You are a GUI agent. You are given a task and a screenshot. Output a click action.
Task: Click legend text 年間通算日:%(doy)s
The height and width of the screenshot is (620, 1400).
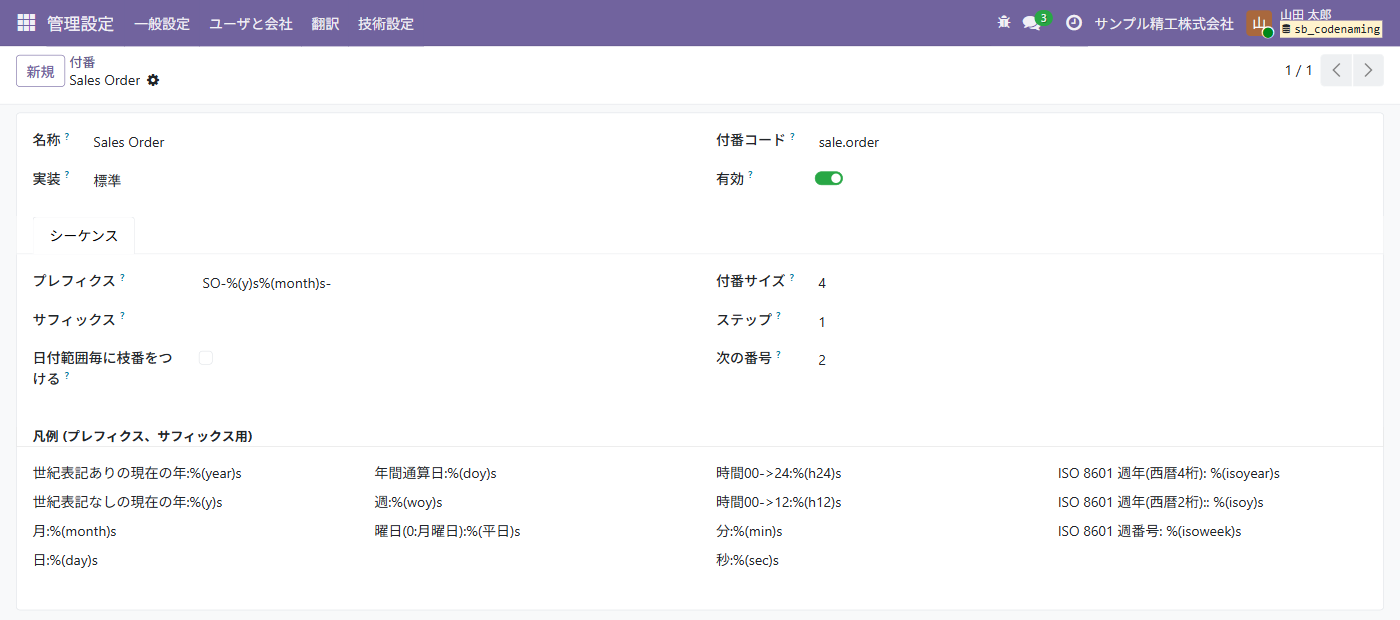pos(436,473)
